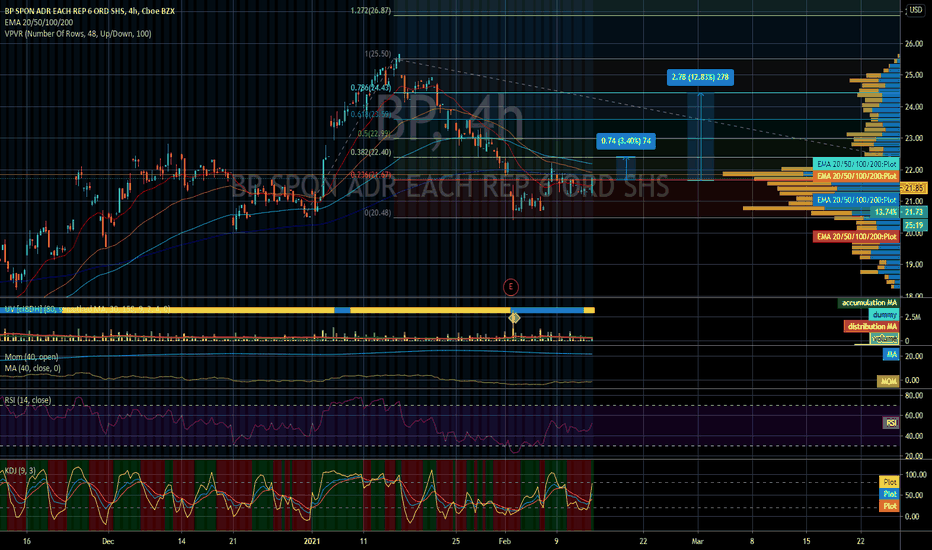
Task: Click the MOM tag in momentum pane
Action: [888, 381]
